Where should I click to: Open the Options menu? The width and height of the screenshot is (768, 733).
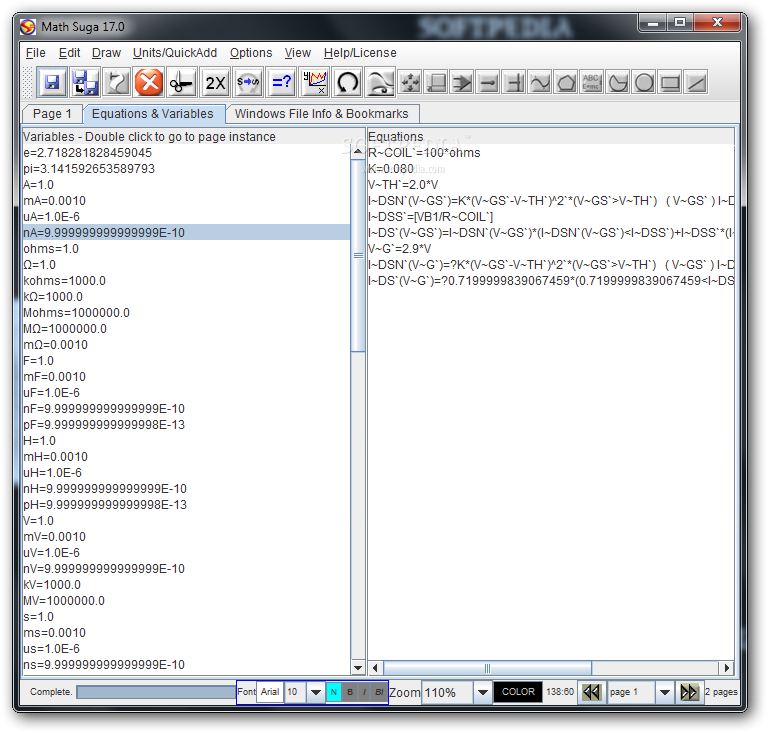251,52
